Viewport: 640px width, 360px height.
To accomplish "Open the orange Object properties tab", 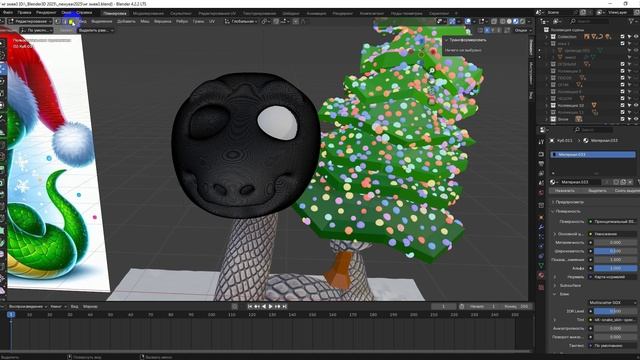I will 541,217.
